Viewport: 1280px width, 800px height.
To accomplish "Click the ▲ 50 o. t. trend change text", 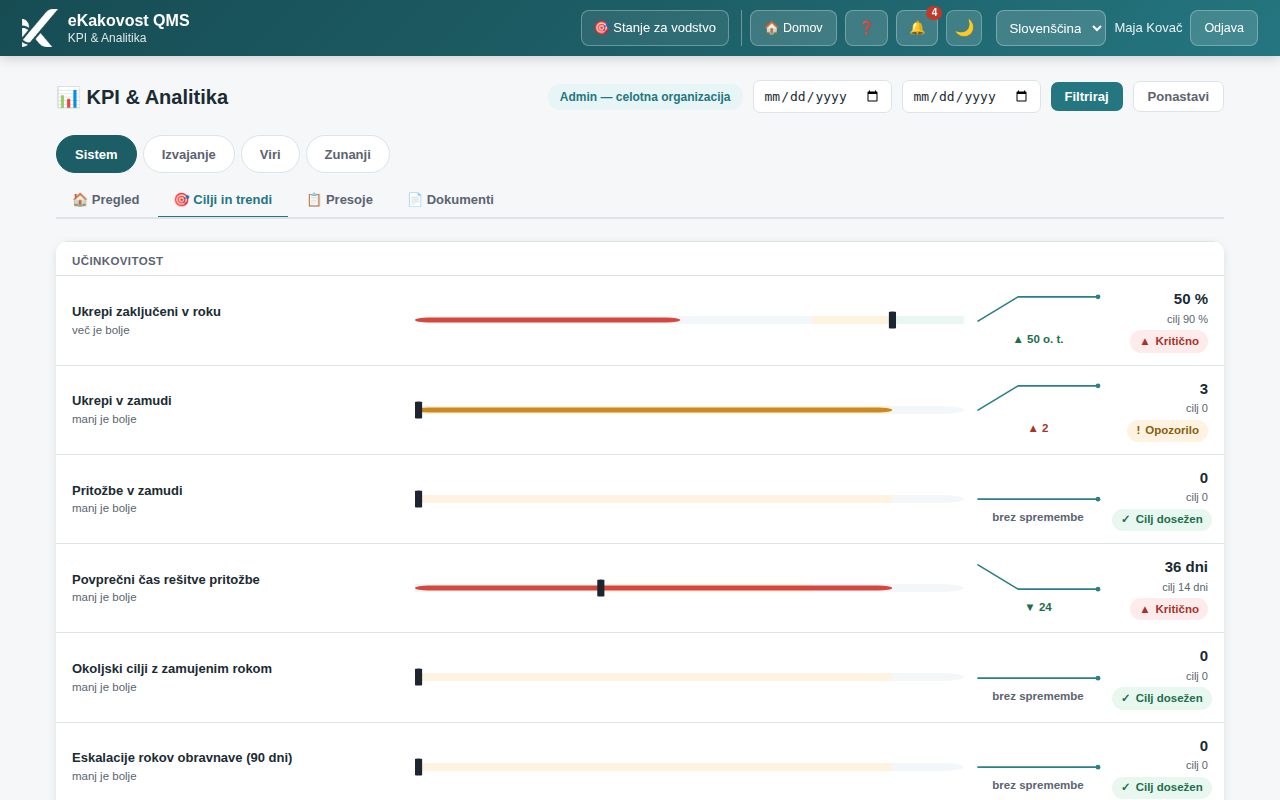I will (1038, 339).
